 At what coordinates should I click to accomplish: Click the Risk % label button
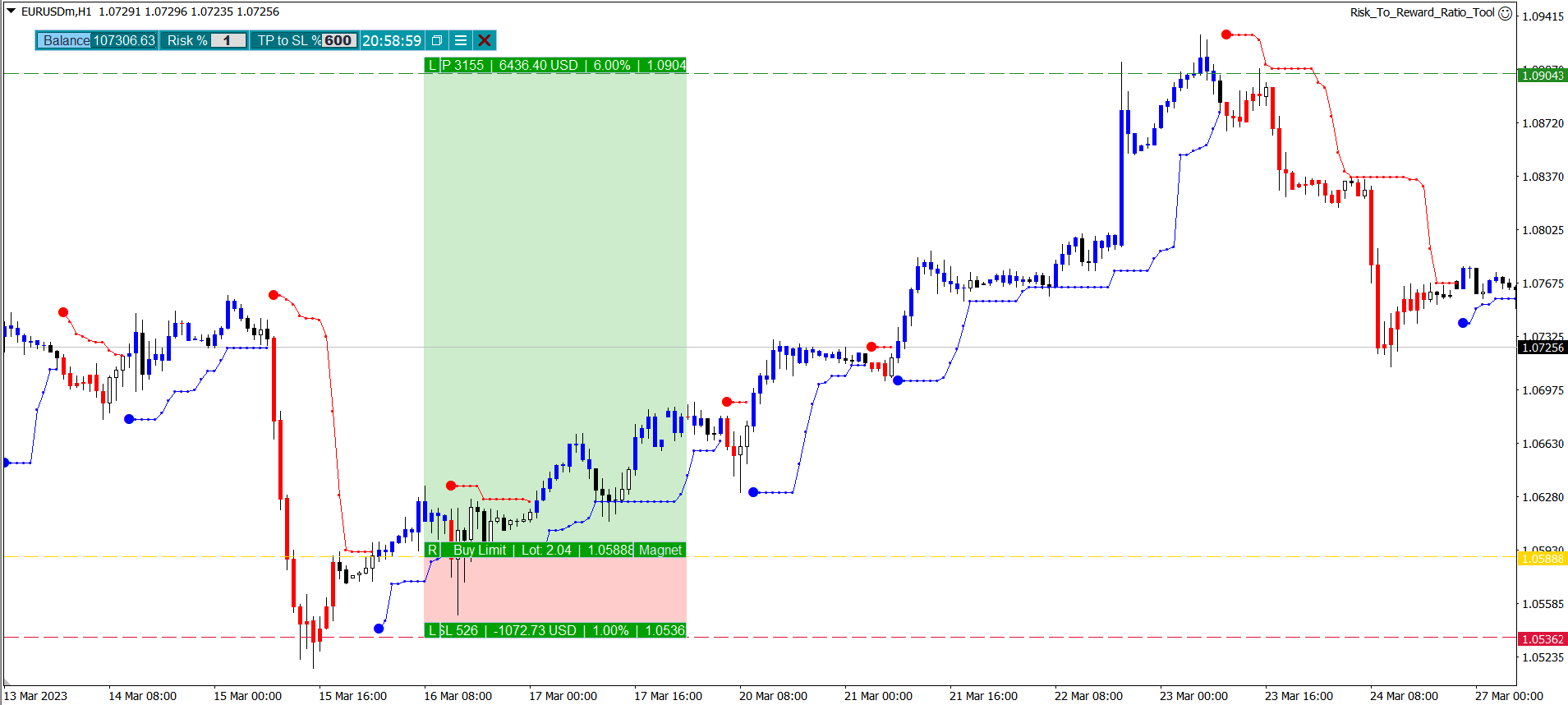(188, 40)
